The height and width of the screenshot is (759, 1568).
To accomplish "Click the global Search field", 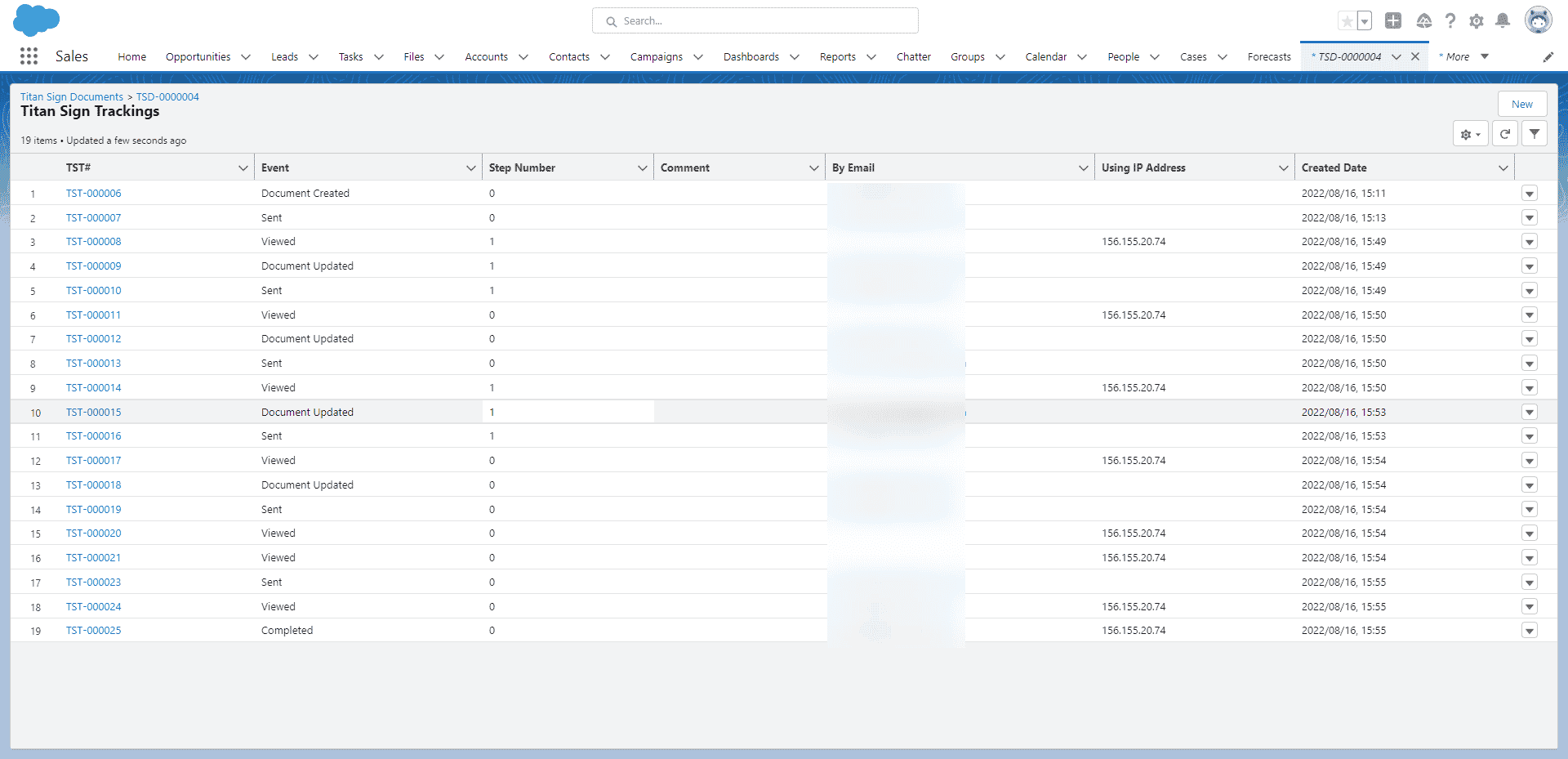I will (x=755, y=21).
